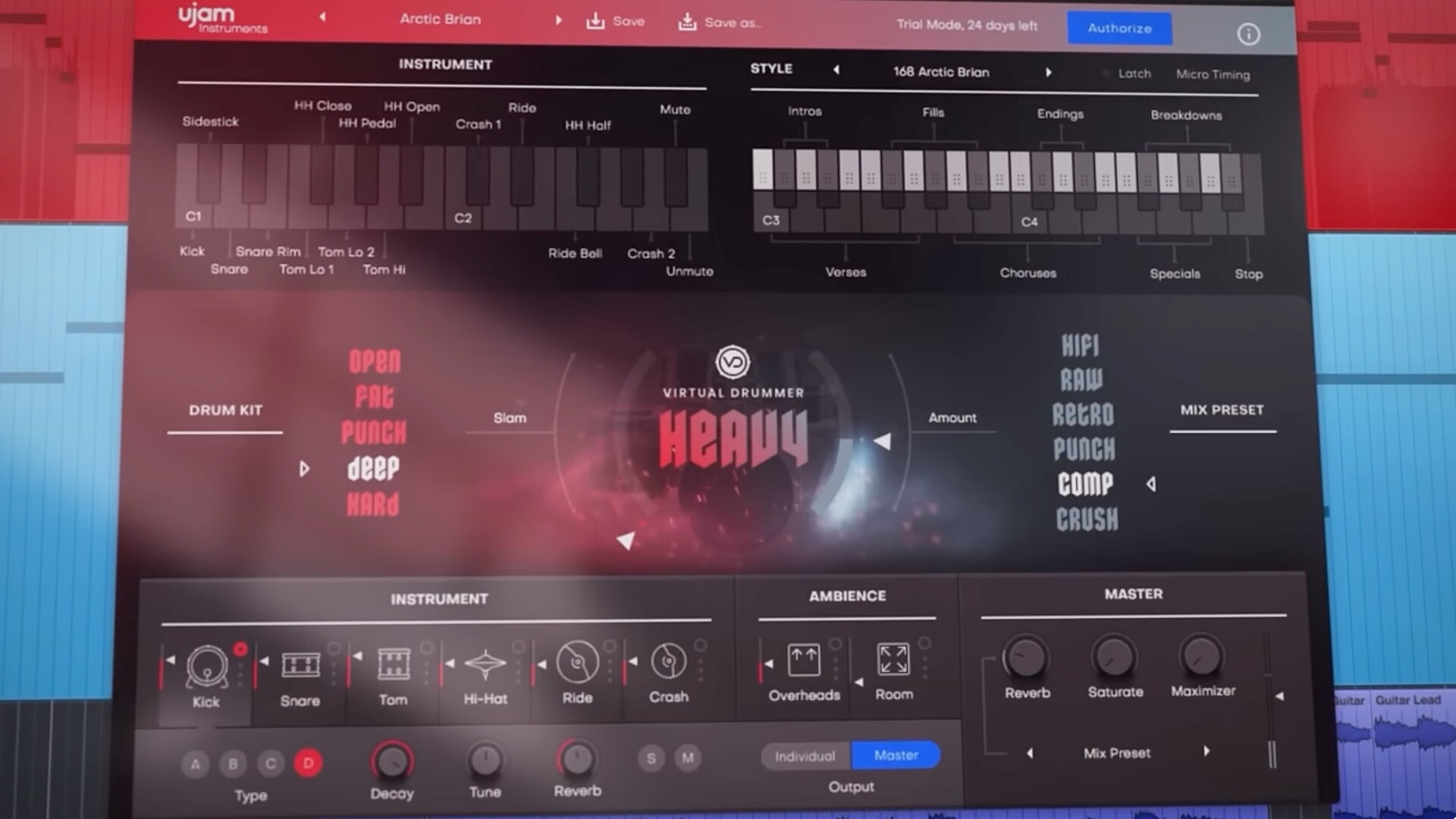The height and width of the screenshot is (819, 1456).
Task: Select next style after 168 Arctic Brian
Action: 1049,73
